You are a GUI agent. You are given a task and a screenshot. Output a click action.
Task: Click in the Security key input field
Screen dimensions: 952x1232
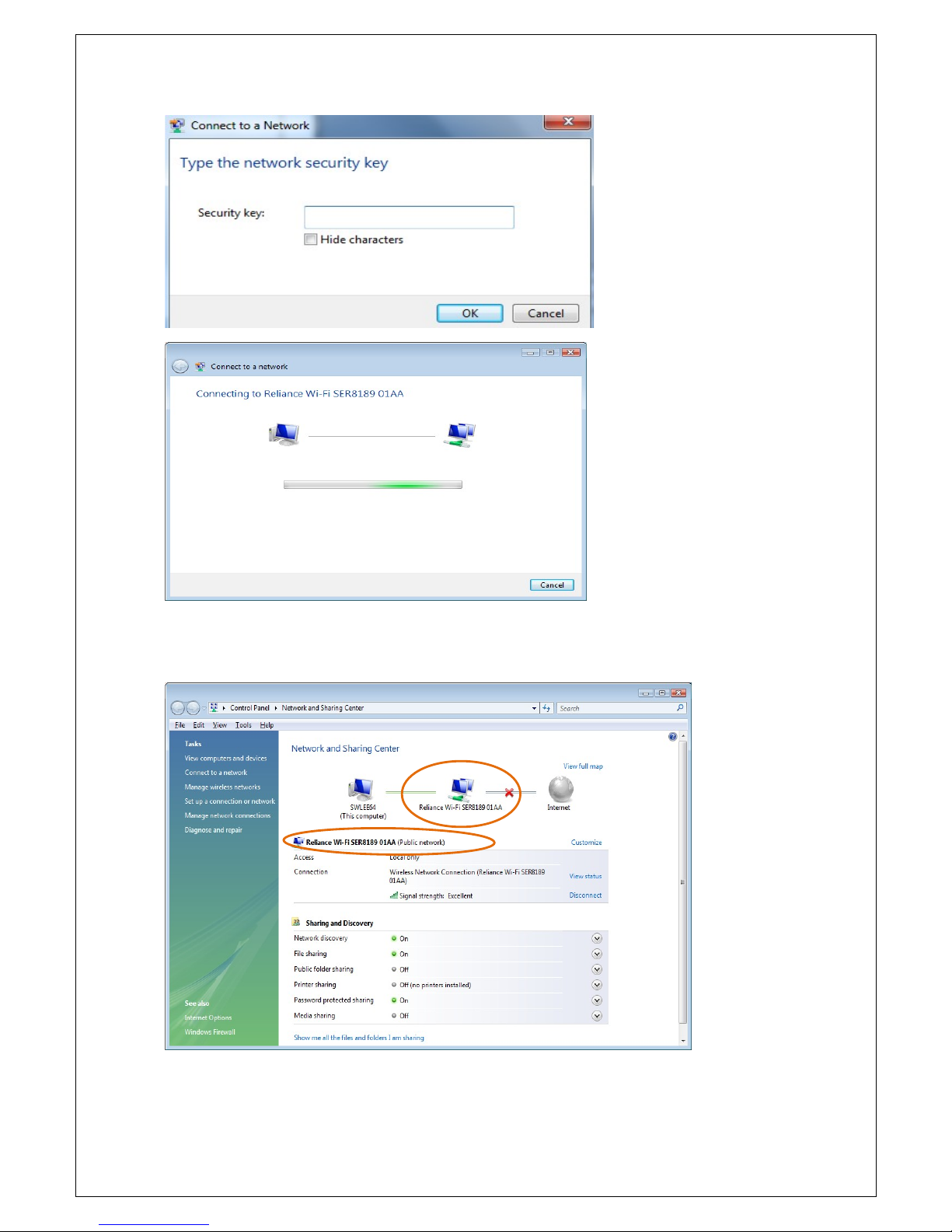(409, 217)
